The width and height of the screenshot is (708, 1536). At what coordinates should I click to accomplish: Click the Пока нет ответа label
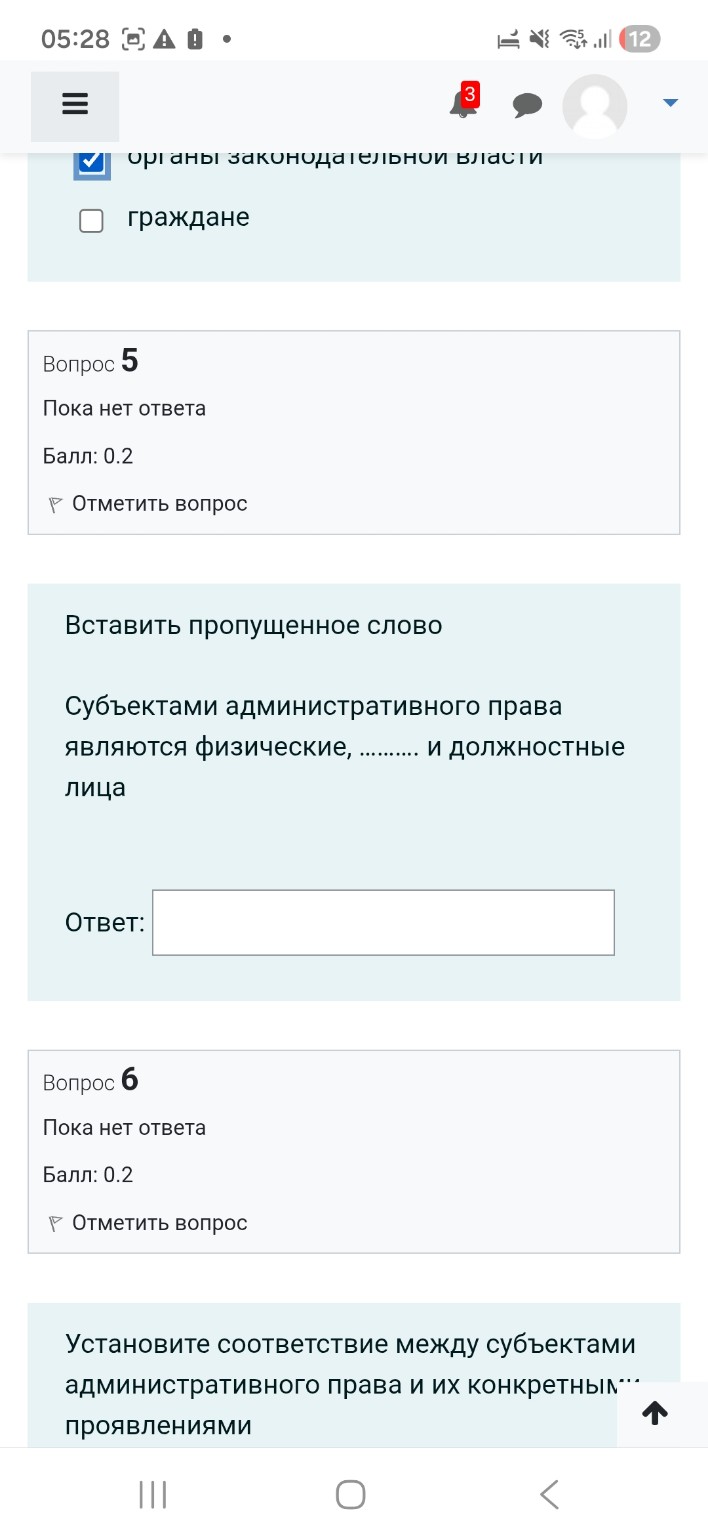coord(124,408)
